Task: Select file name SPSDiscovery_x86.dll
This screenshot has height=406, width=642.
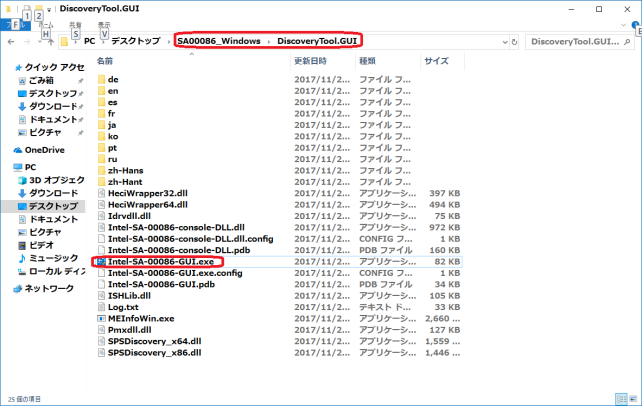Action: pos(155,352)
